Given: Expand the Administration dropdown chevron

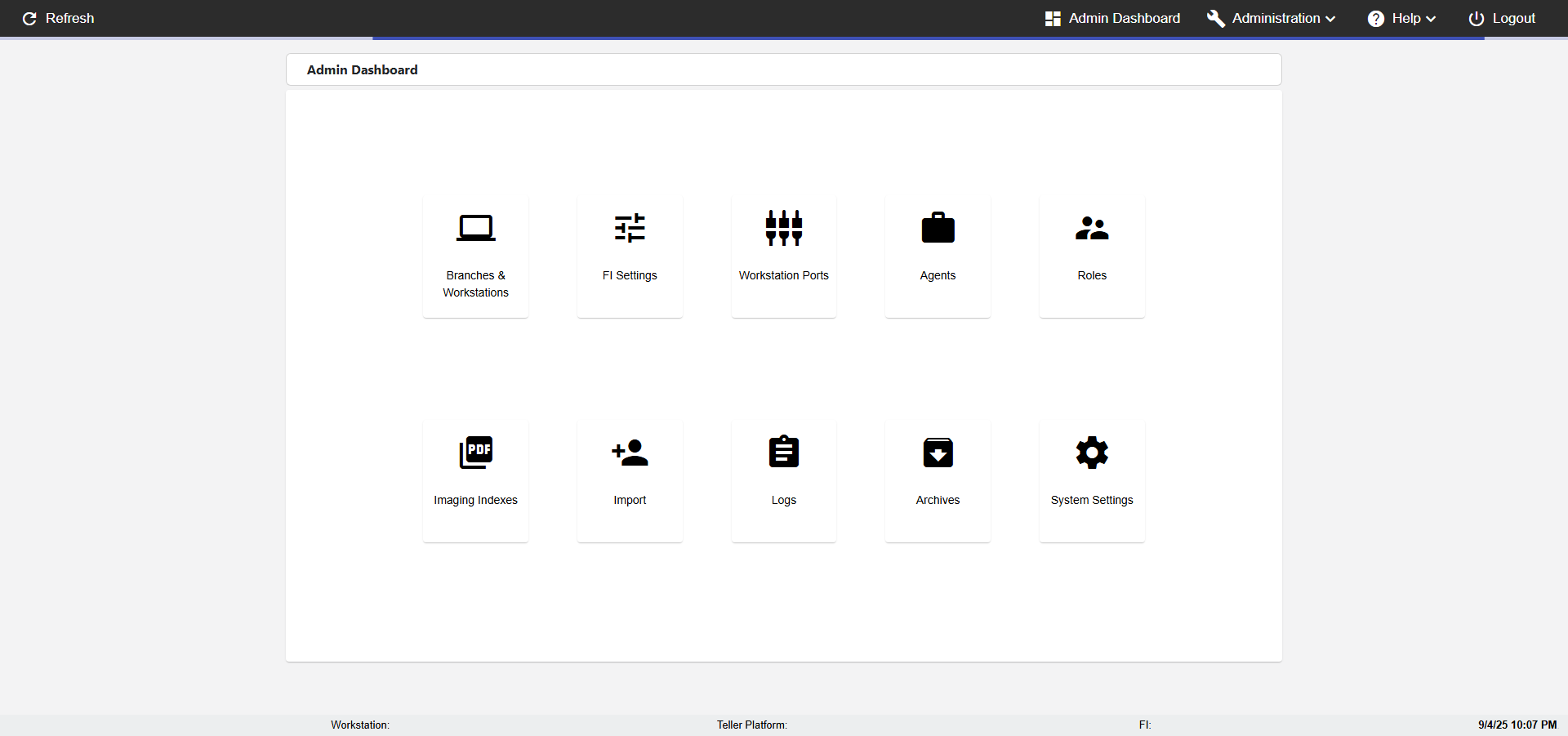Looking at the screenshot, I should click(1330, 19).
